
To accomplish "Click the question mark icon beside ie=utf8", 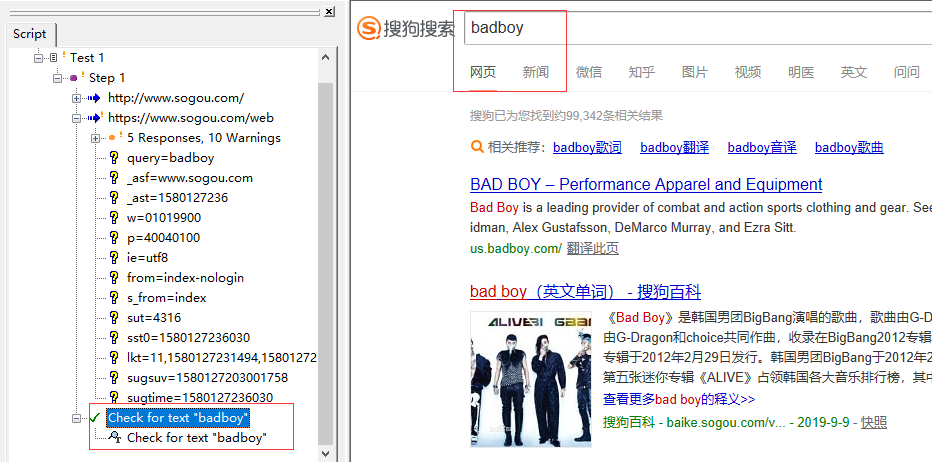I will [x=114, y=257].
